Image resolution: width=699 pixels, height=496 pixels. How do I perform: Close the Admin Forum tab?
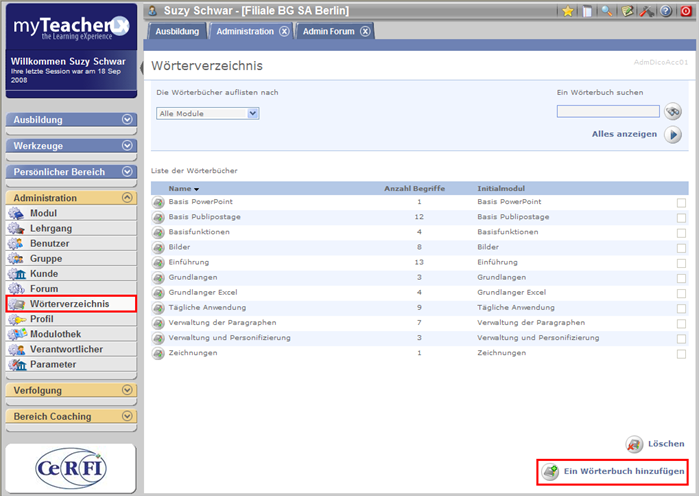tap(365, 31)
